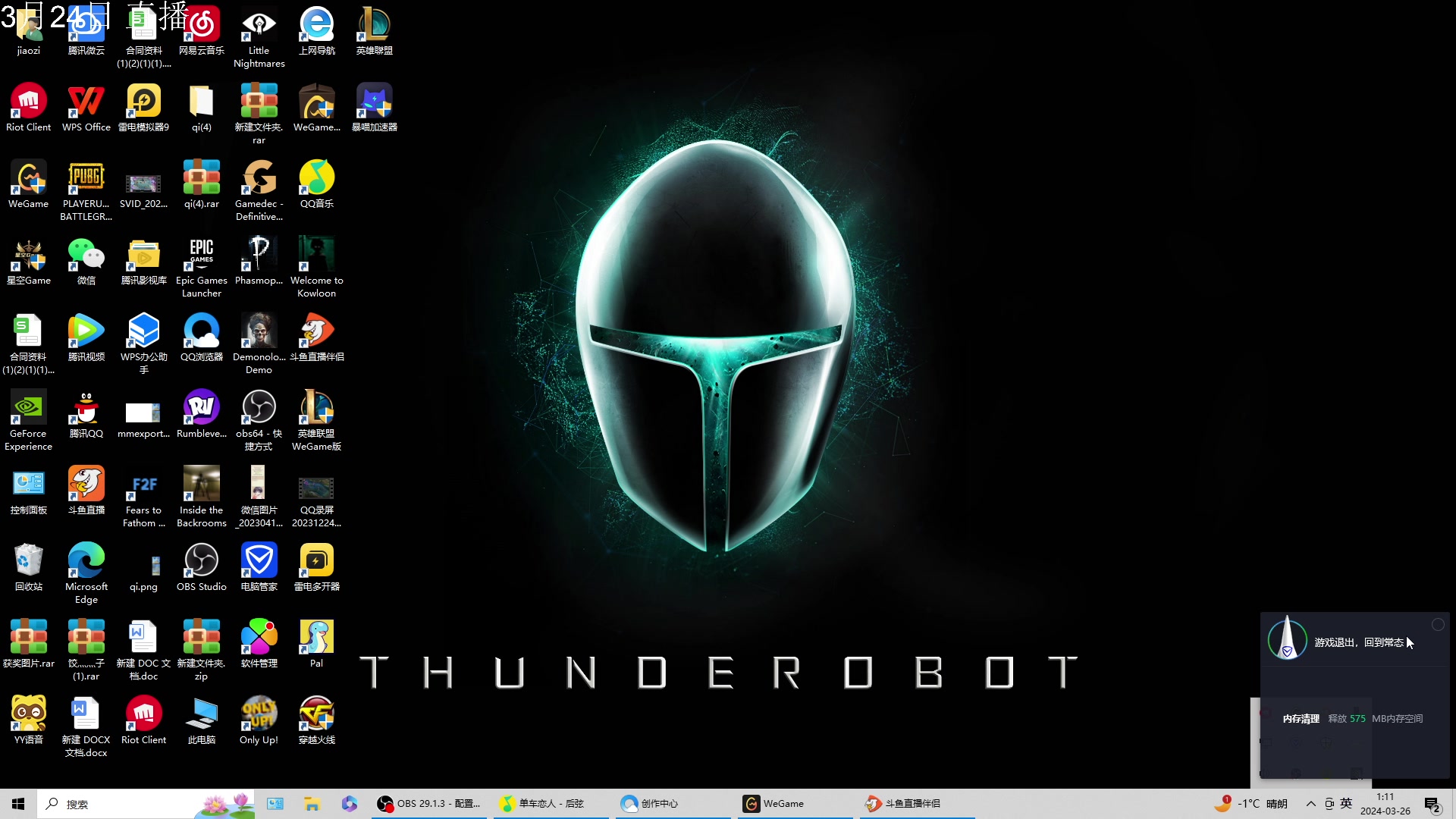Open the 软件管理 shortcut
The width and height of the screenshot is (1456, 819).
pyautogui.click(x=259, y=645)
